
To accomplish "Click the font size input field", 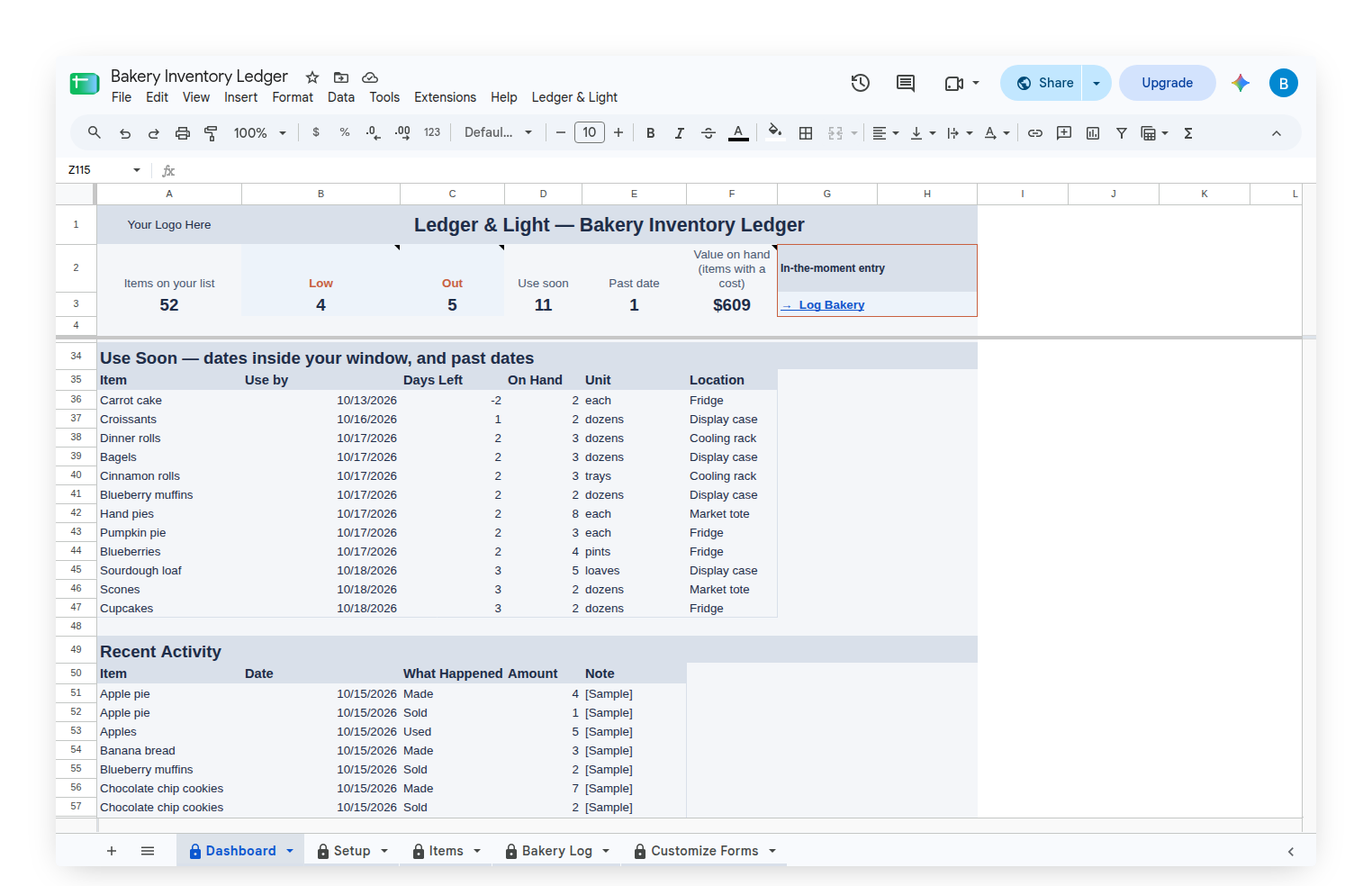I will pos(590,132).
